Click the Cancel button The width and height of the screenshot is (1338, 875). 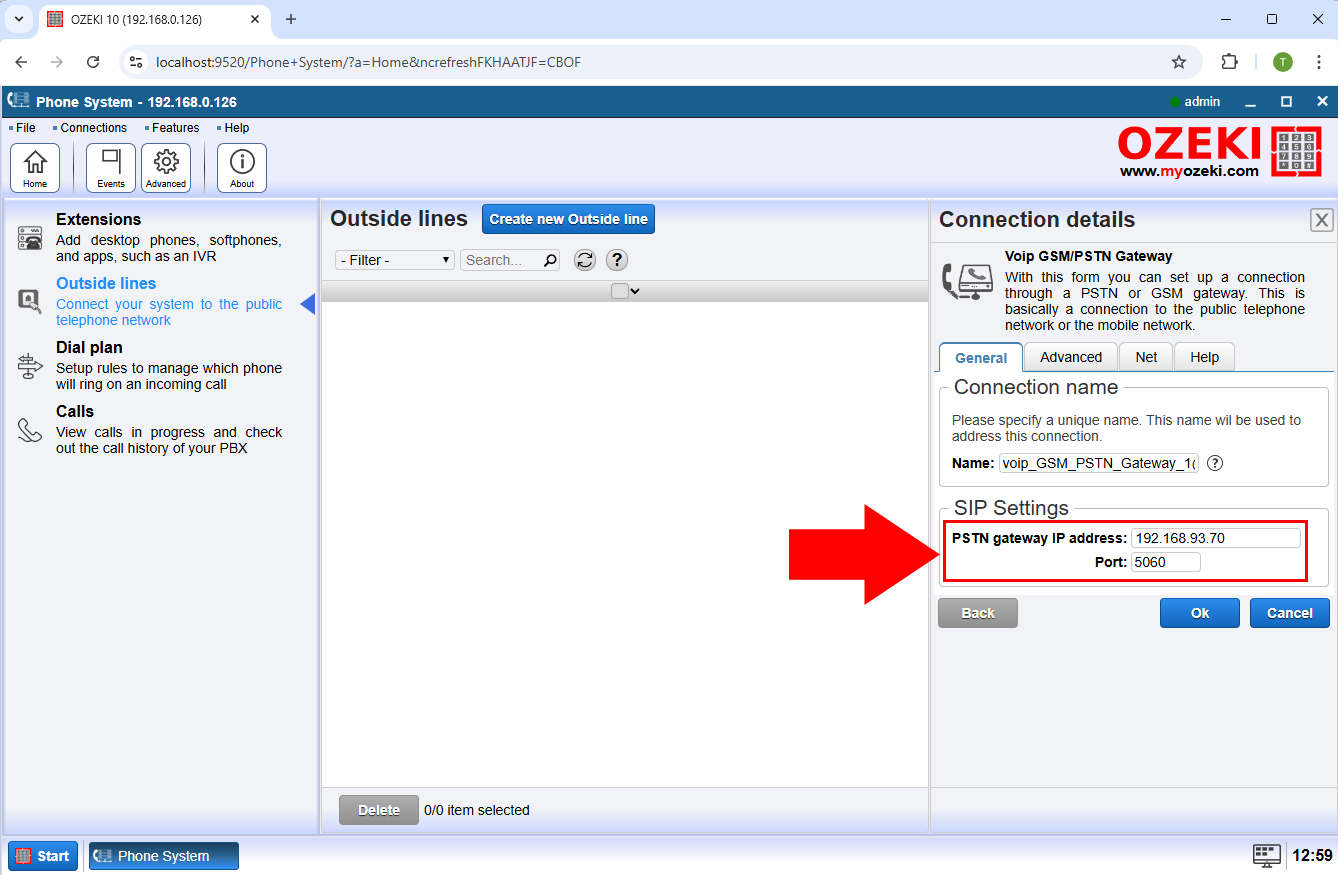pyautogui.click(x=1290, y=613)
